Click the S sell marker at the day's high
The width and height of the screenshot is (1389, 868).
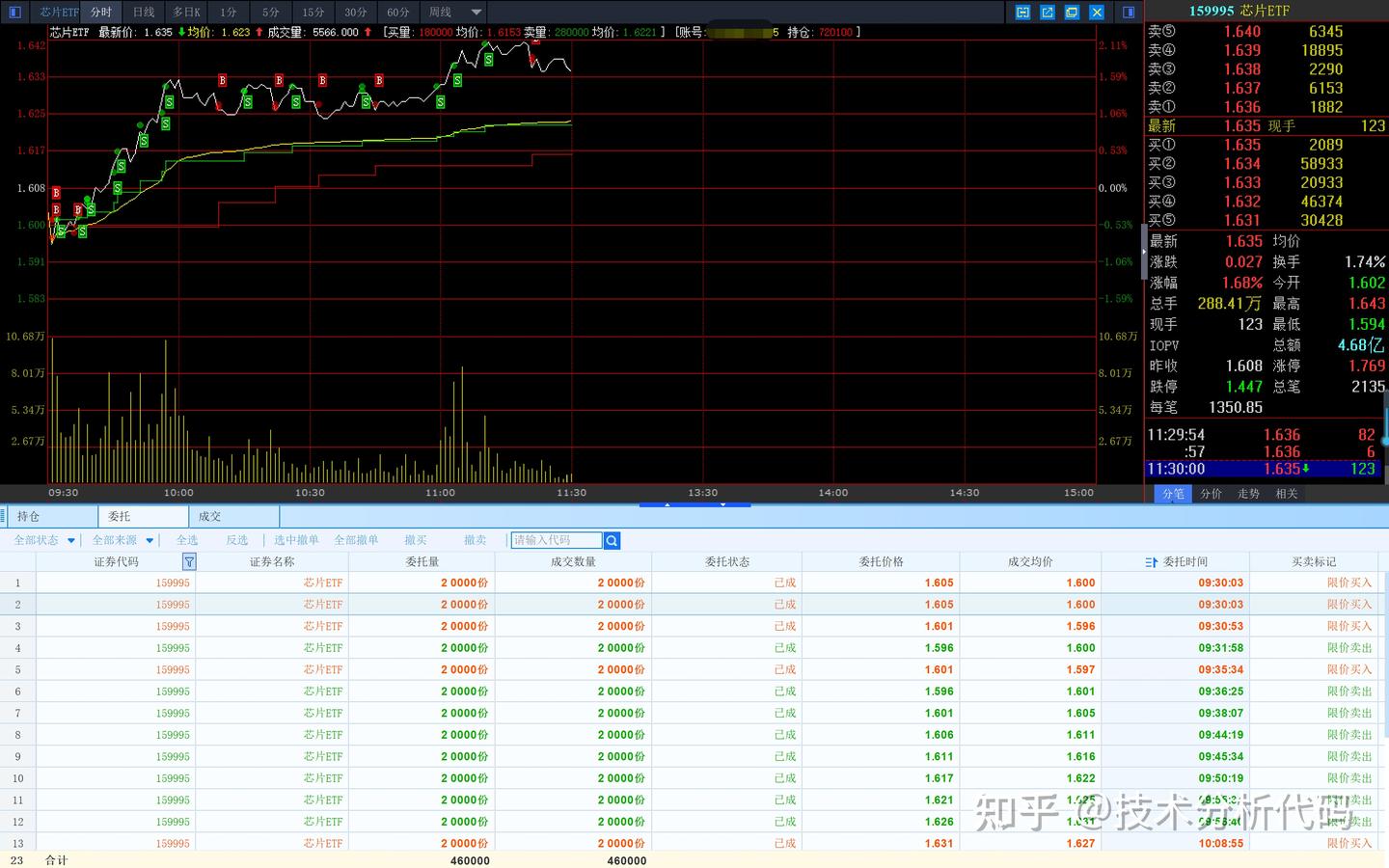tap(489, 60)
